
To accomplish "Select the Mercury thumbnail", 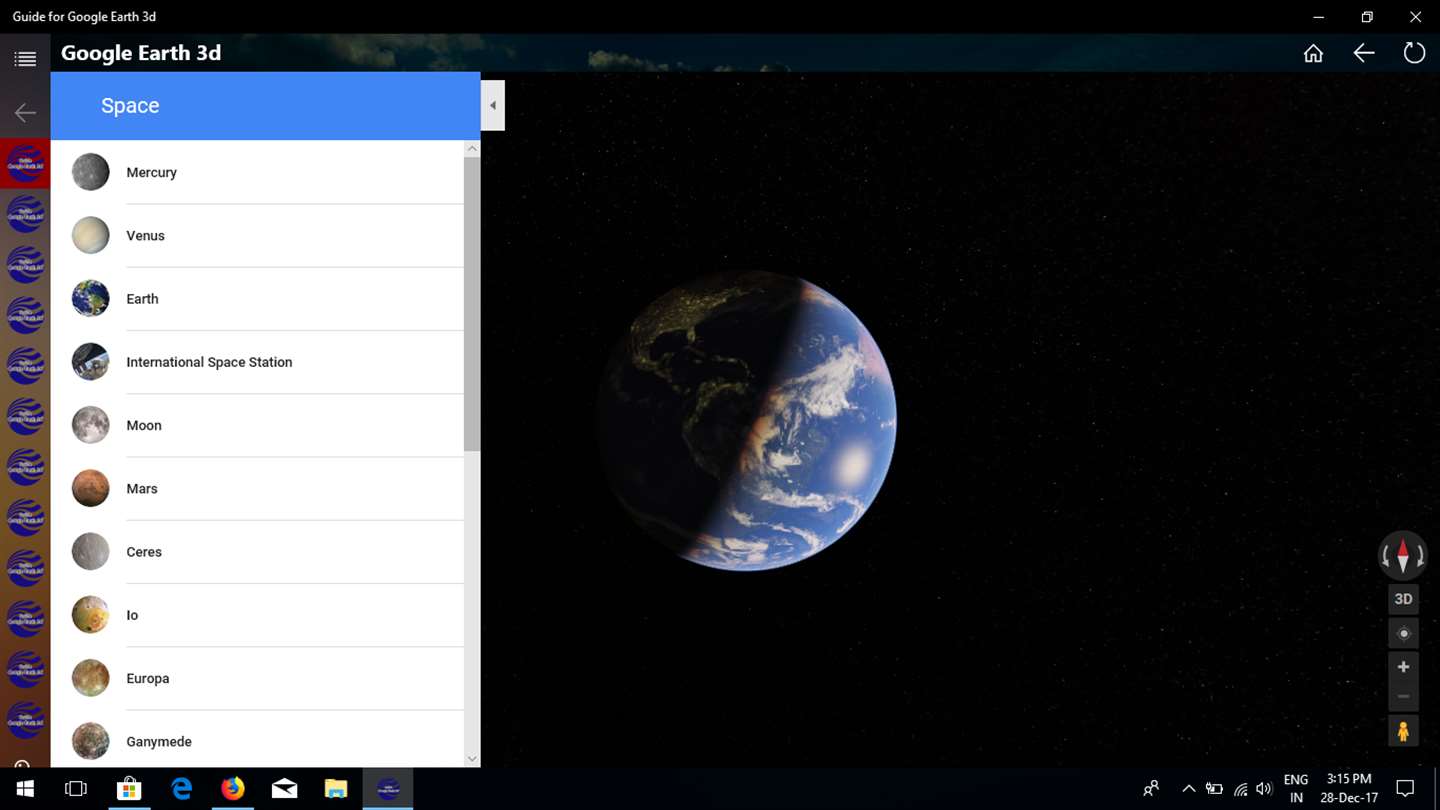I will pos(90,172).
